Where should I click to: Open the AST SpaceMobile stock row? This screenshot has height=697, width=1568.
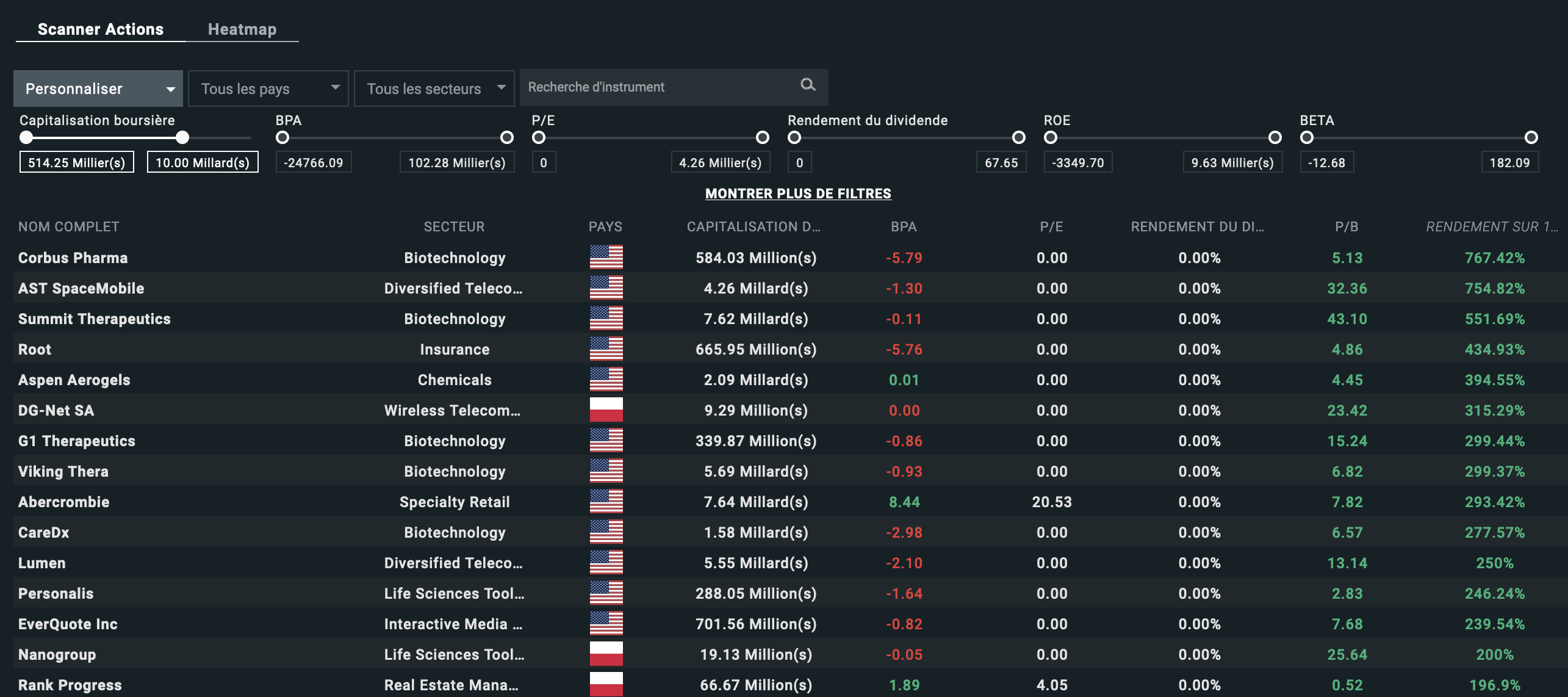81,288
